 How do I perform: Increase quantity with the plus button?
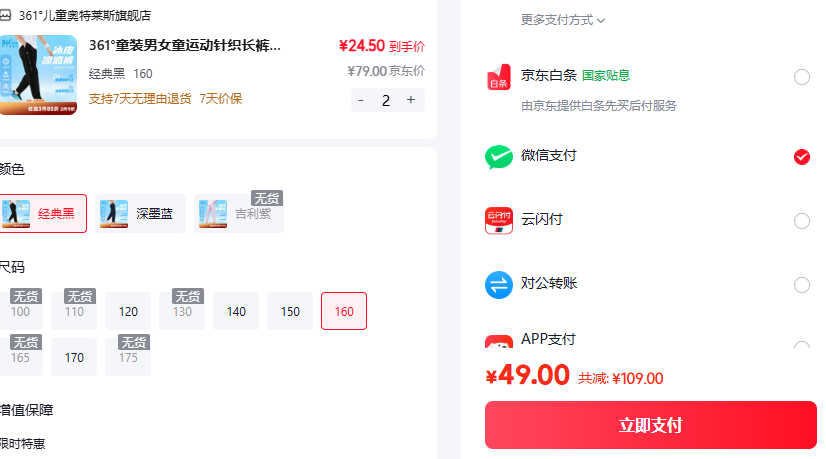pyautogui.click(x=411, y=100)
